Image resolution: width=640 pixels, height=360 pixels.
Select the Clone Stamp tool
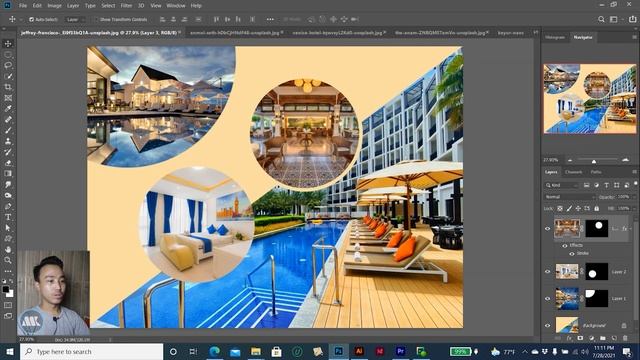pos(8,141)
